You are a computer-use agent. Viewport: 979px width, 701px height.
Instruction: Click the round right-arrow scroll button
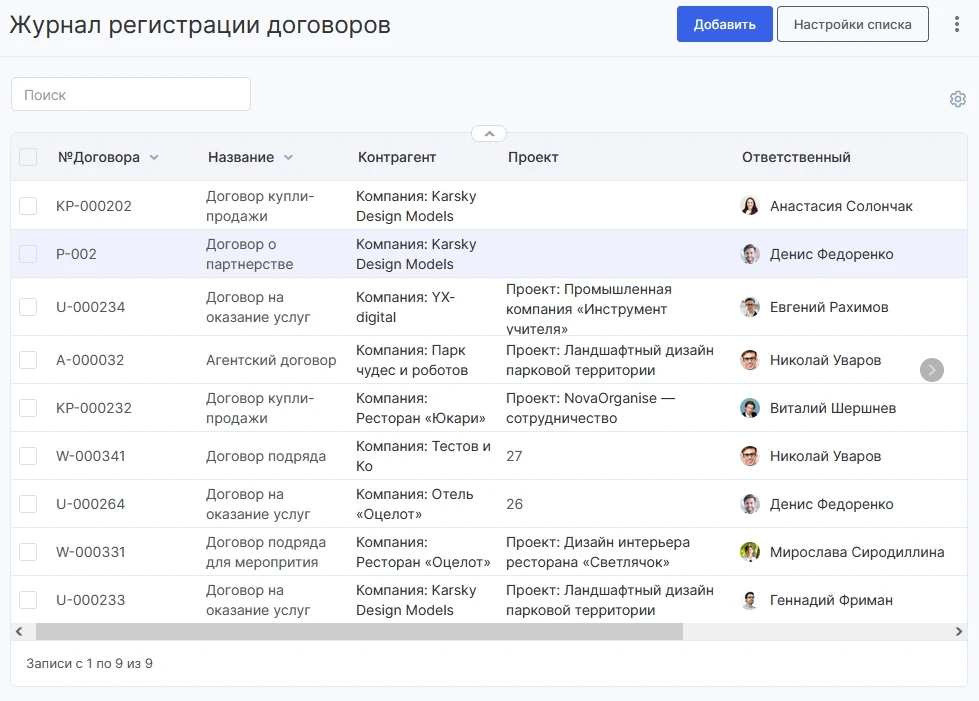(931, 370)
